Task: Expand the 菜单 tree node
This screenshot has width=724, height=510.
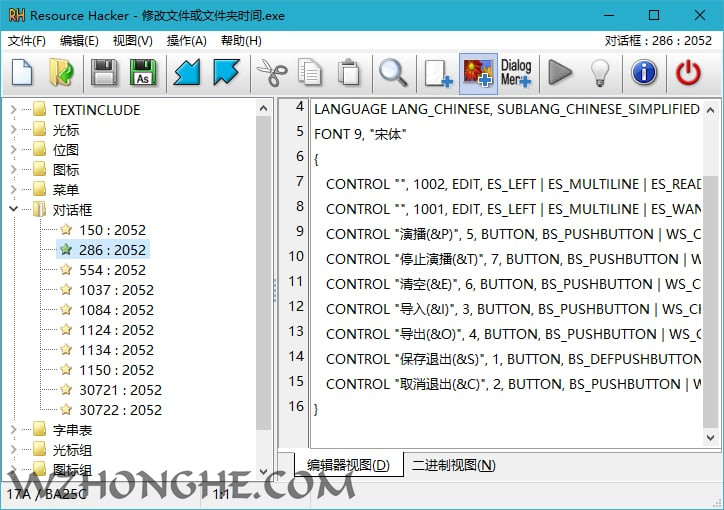Action: 13,189
